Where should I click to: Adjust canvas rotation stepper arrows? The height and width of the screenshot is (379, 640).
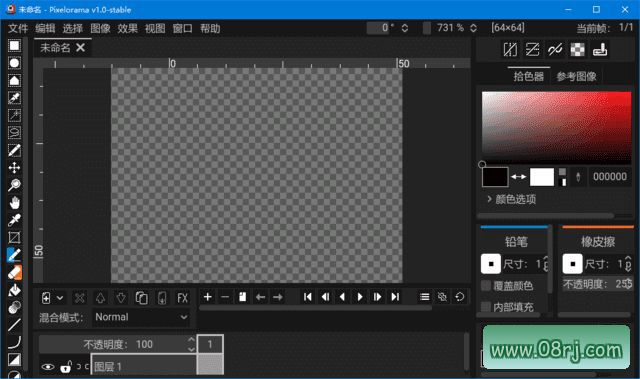pyautogui.click(x=404, y=28)
